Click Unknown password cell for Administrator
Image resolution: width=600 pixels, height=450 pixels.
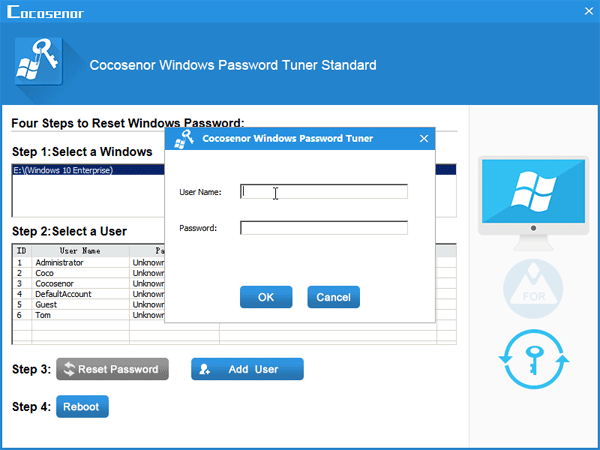(x=148, y=262)
